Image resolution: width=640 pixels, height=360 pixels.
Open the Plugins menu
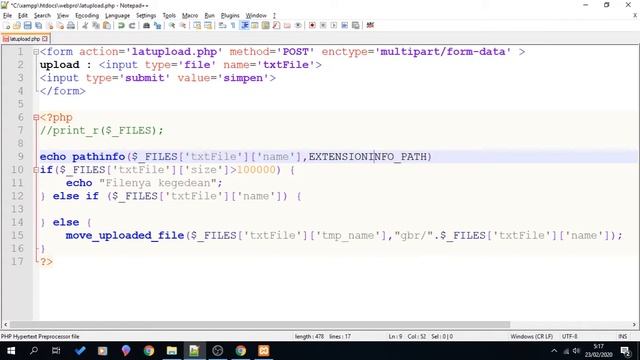230,16
